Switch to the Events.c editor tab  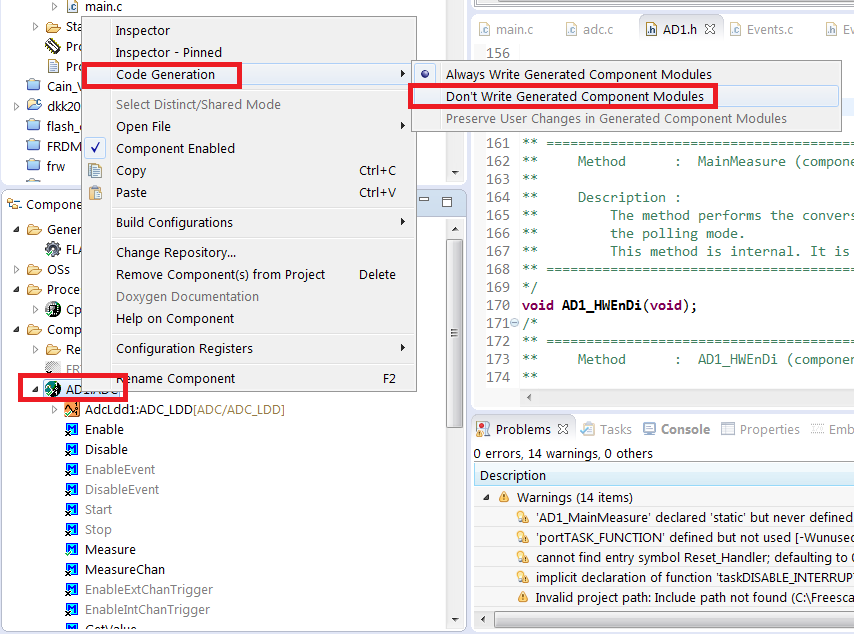761,29
